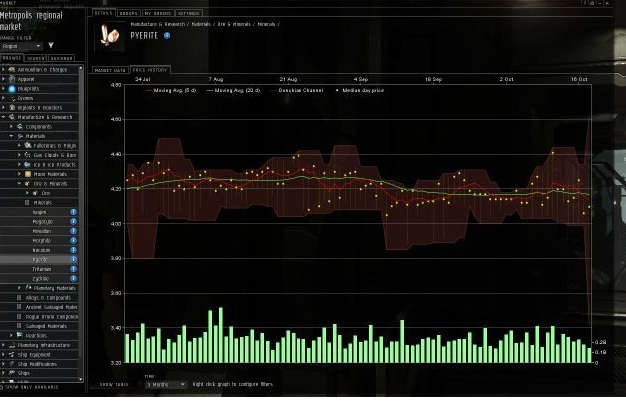Screen dimensions: 626x414
Task: Follow Materials breadcrumb link
Action: [x=201, y=24]
